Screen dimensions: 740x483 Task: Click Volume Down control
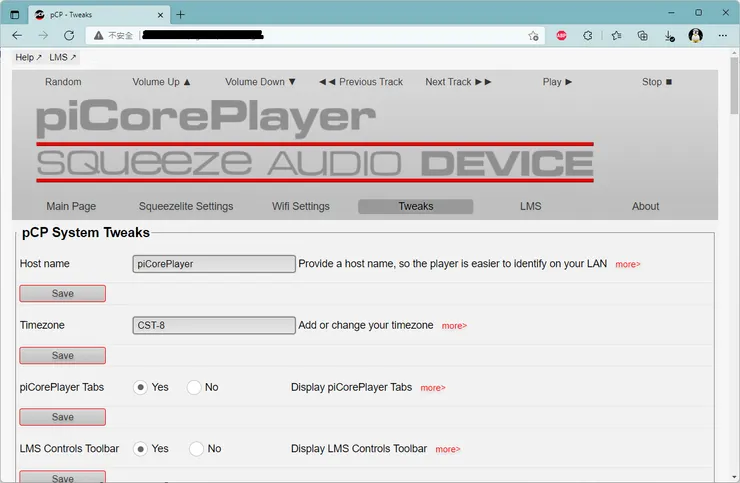[x=260, y=82]
